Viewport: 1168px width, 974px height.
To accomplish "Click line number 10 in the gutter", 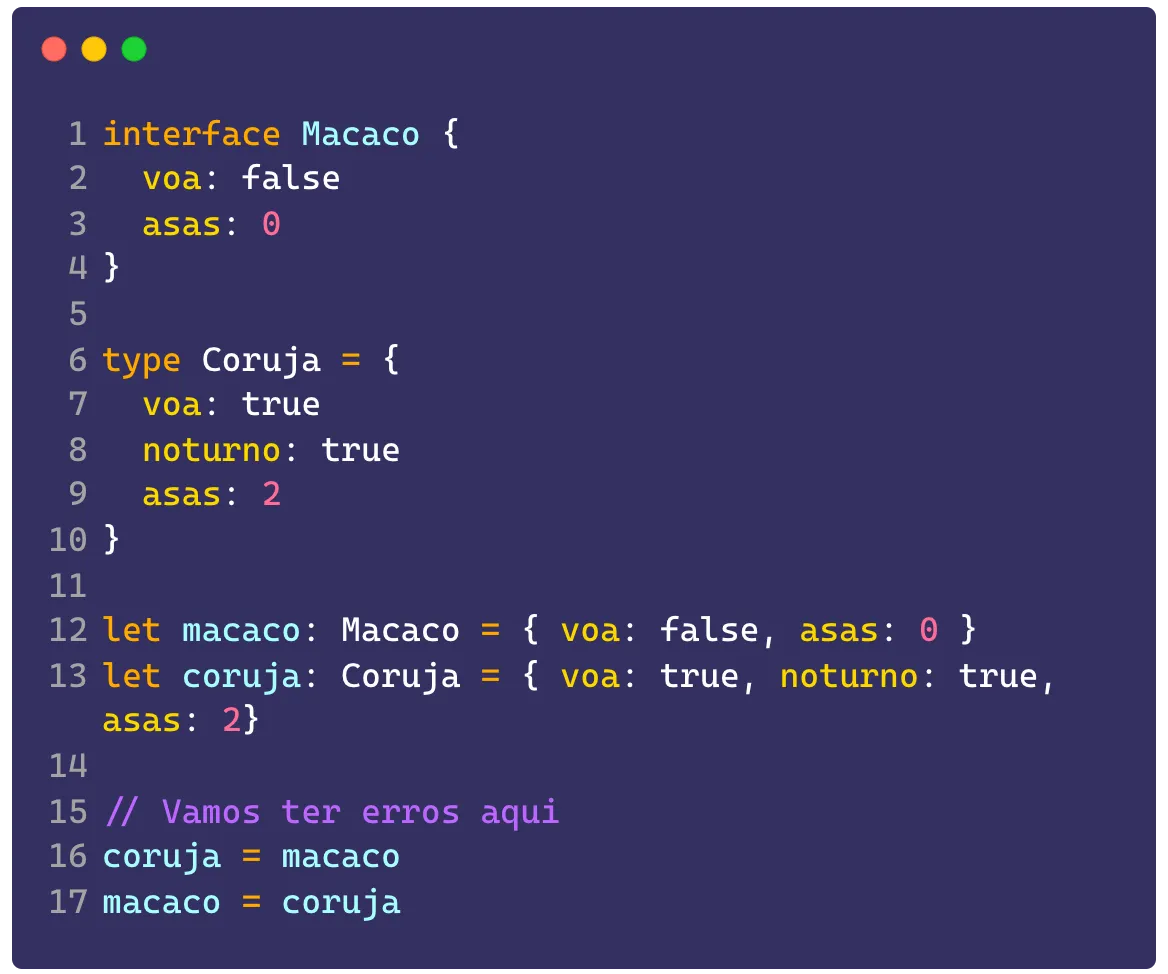I will pos(68,540).
